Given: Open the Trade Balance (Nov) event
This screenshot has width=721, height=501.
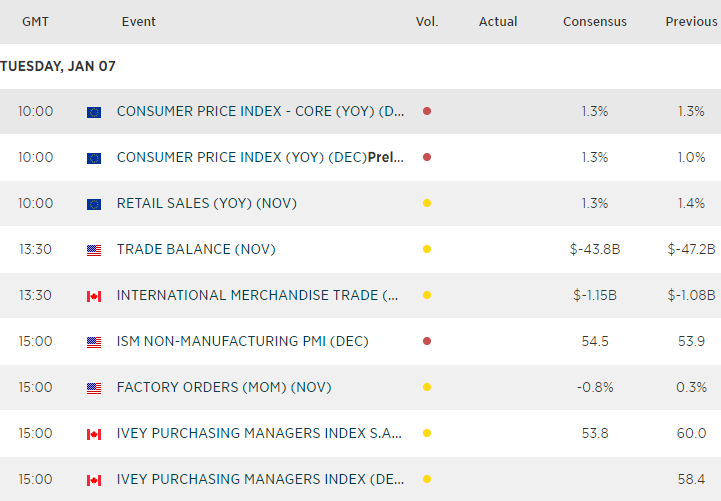Looking at the screenshot, I should click(x=196, y=249).
